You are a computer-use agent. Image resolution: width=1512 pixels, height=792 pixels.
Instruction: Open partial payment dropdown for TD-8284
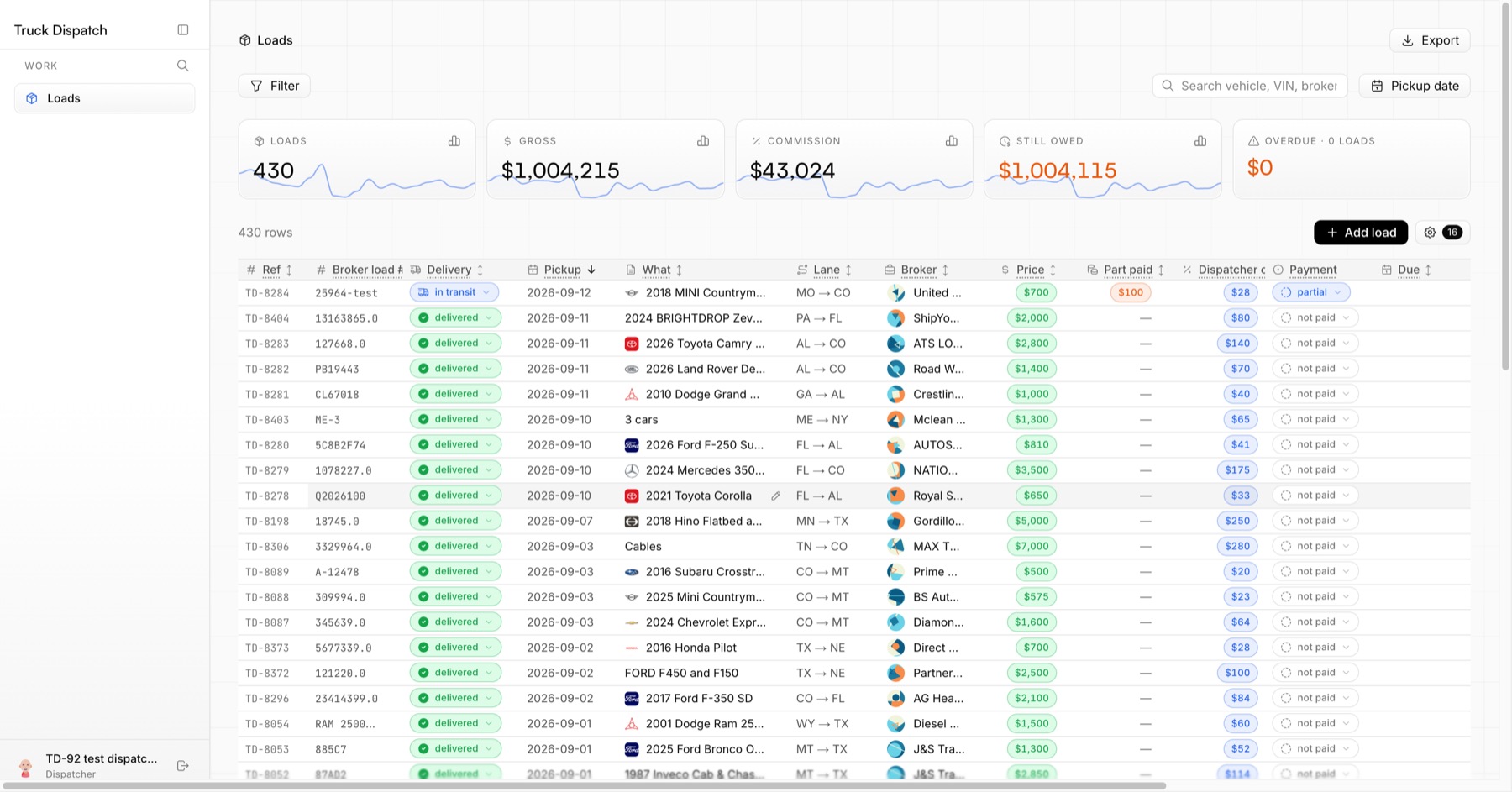[x=1311, y=292]
